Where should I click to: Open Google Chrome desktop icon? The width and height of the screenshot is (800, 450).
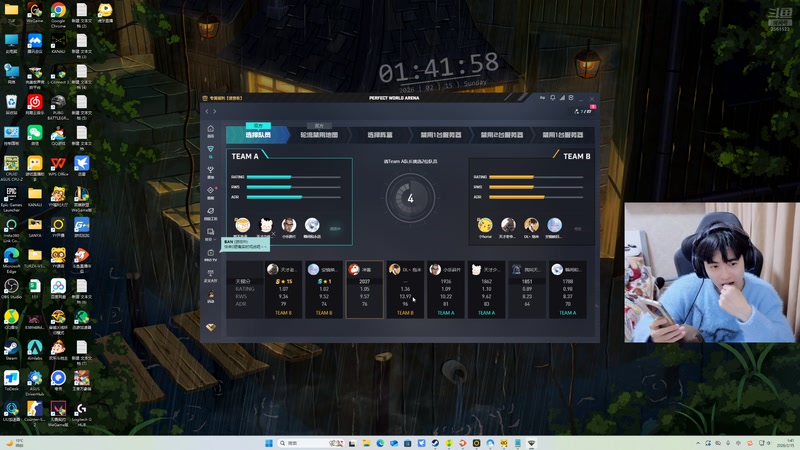(x=58, y=15)
